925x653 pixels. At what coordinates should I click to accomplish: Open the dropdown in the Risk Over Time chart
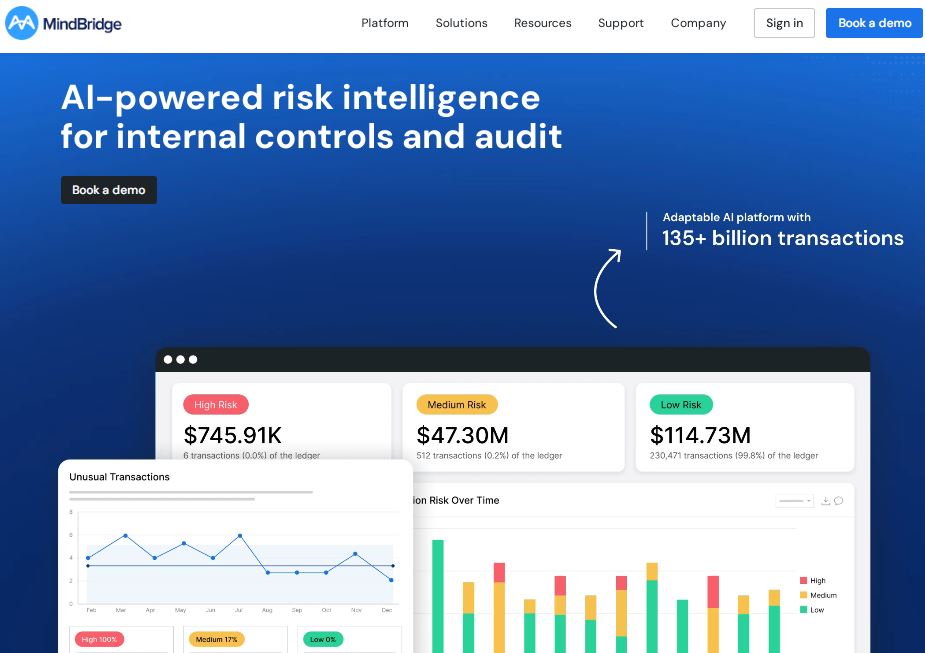point(795,501)
